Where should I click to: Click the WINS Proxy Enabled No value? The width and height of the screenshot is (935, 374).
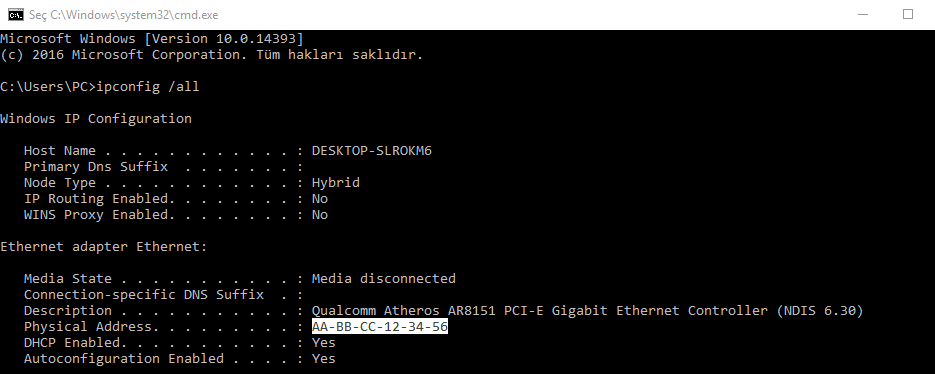click(320, 215)
